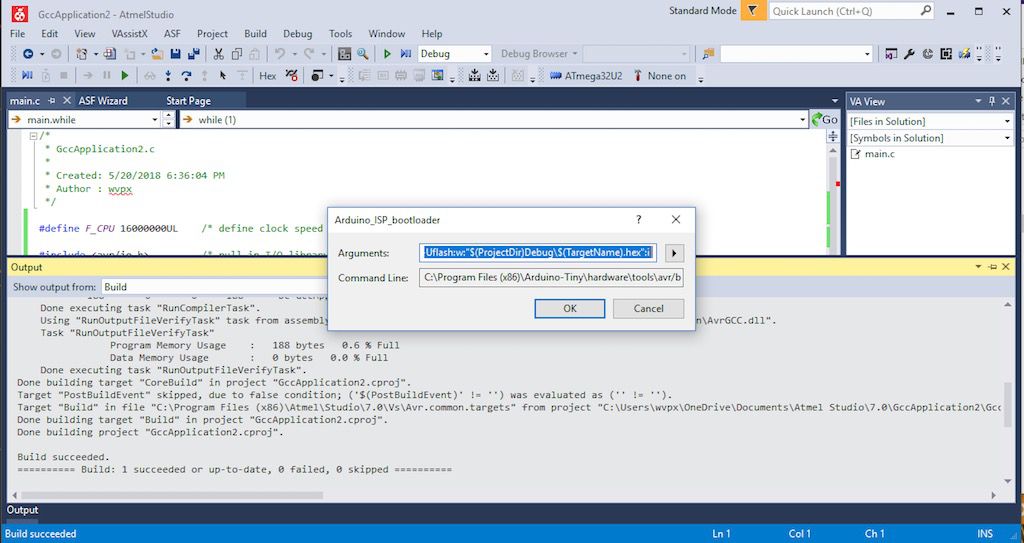Image resolution: width=1024 pixels, height=543 pixels.
Task: Click the Run To Cursor pointer icon
Action: [x=223, y=76]
